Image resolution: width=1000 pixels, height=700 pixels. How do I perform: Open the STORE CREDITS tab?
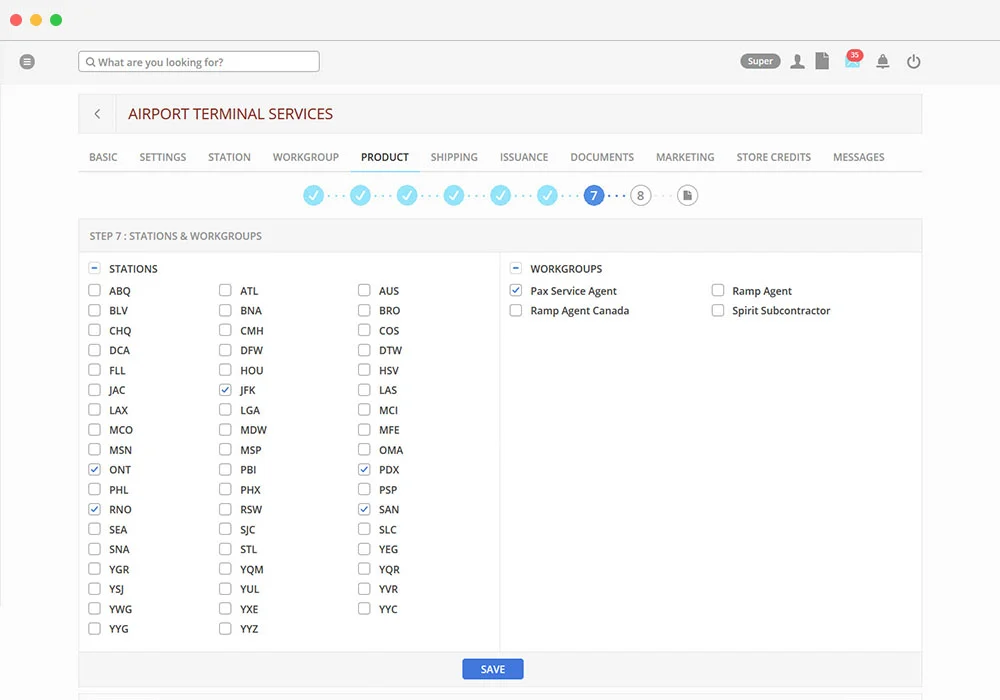pos(773,157)
